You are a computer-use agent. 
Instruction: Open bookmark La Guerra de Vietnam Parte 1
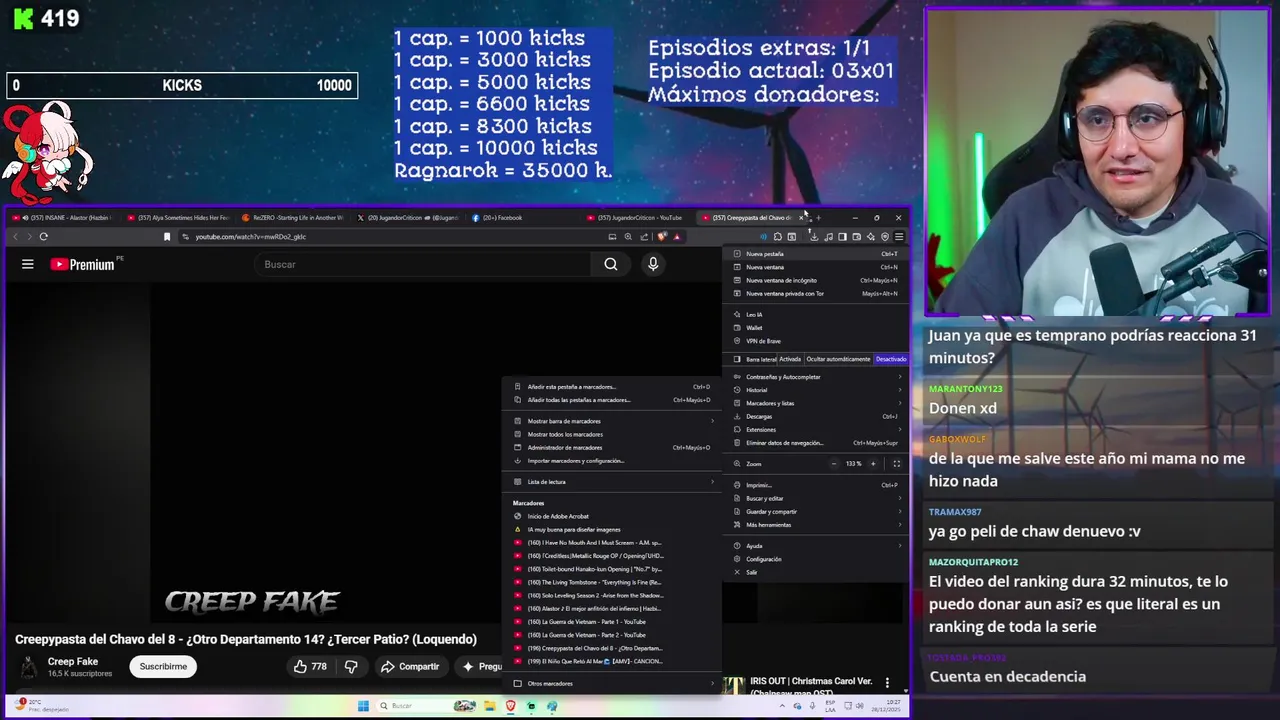612,622
